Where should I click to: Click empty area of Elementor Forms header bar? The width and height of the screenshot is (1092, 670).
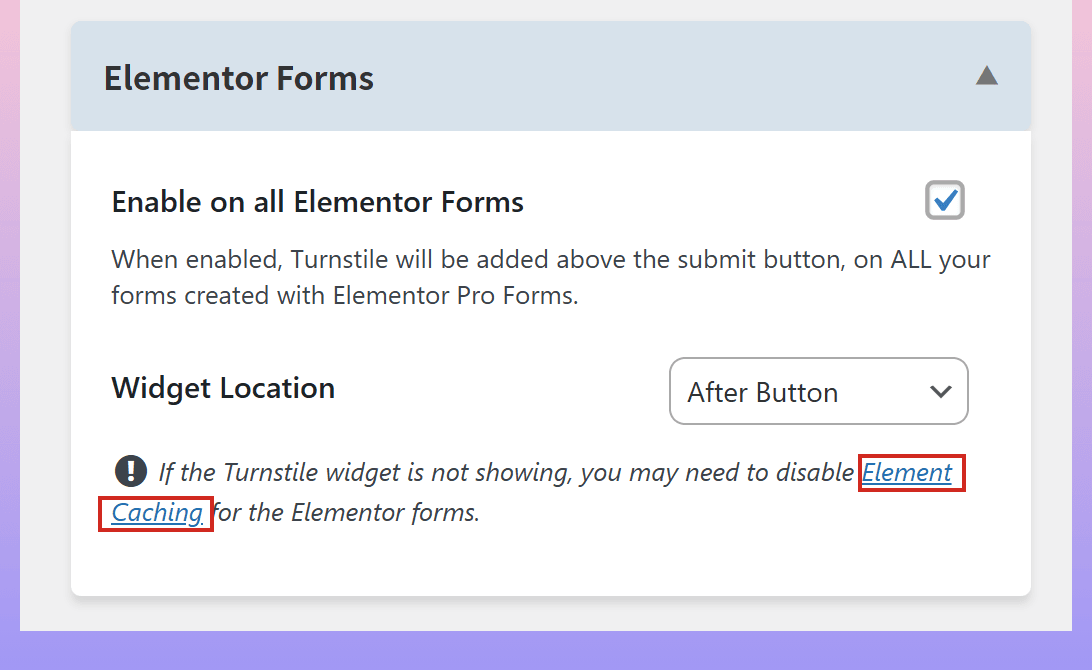pos(650,78)
